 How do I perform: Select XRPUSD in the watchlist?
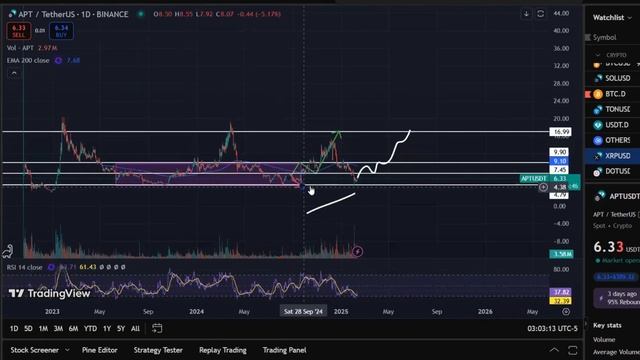[612, 156]
